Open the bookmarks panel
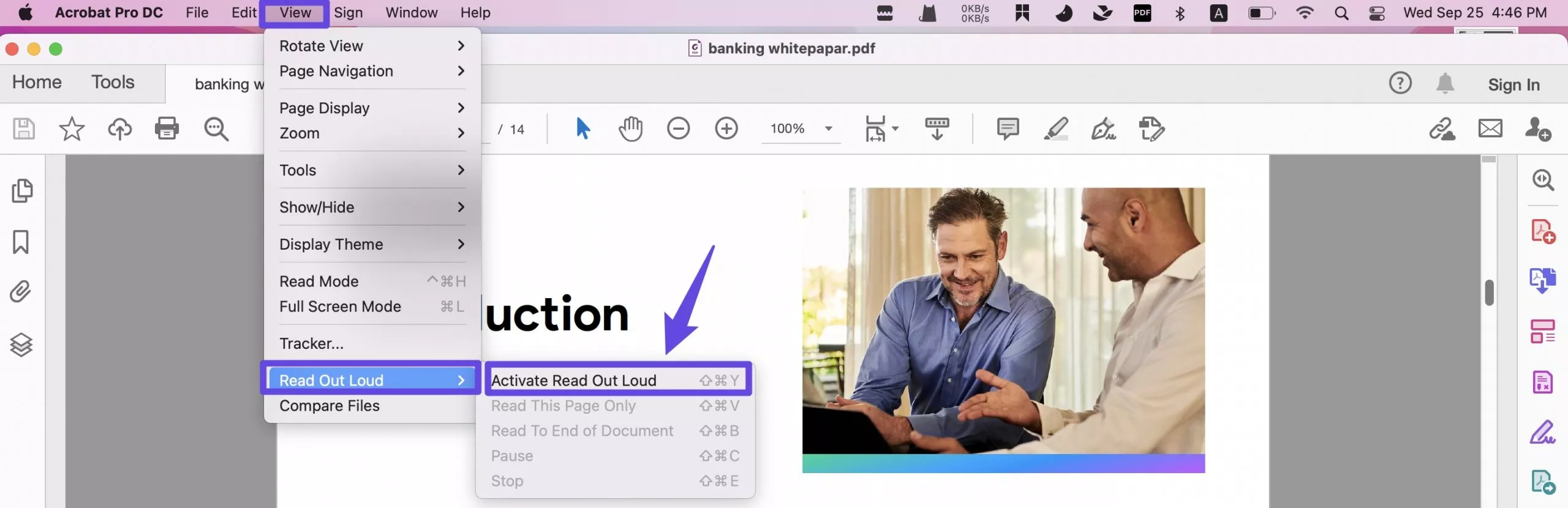1568x508 pixels. 21,242
